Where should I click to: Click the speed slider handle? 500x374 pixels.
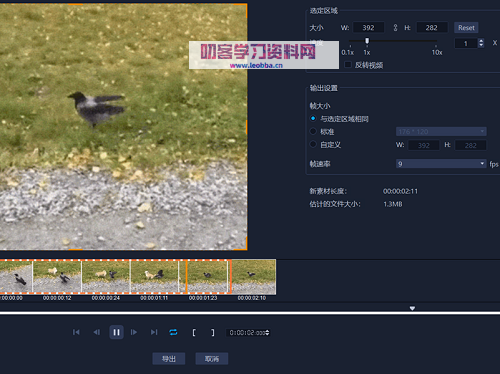[x=367, y=41]
